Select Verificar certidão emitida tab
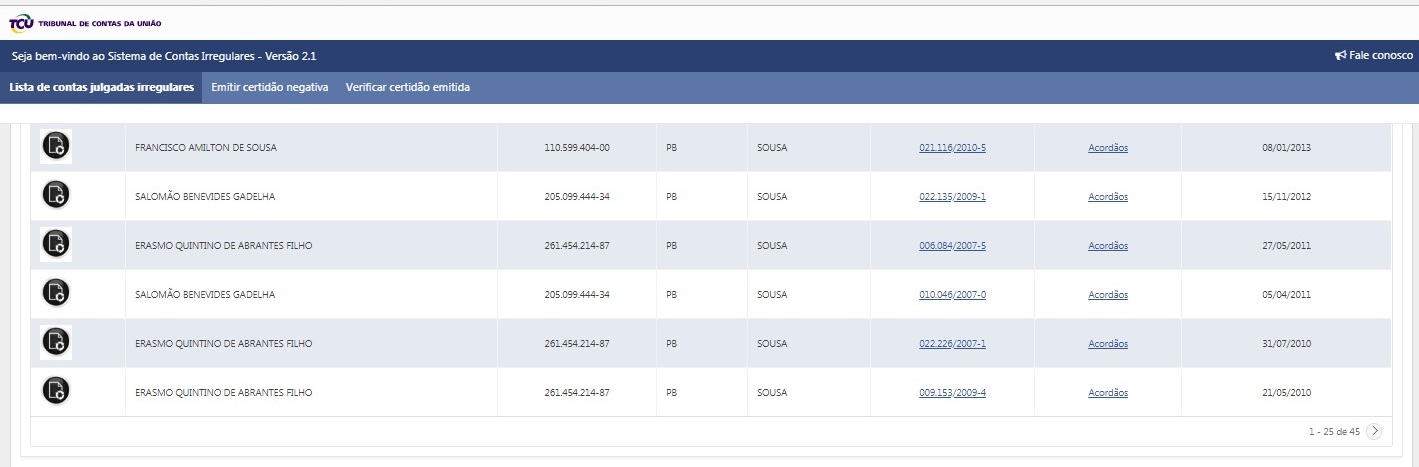The height and width of the screenshot is (467, 1419). [x=408, y=87]
